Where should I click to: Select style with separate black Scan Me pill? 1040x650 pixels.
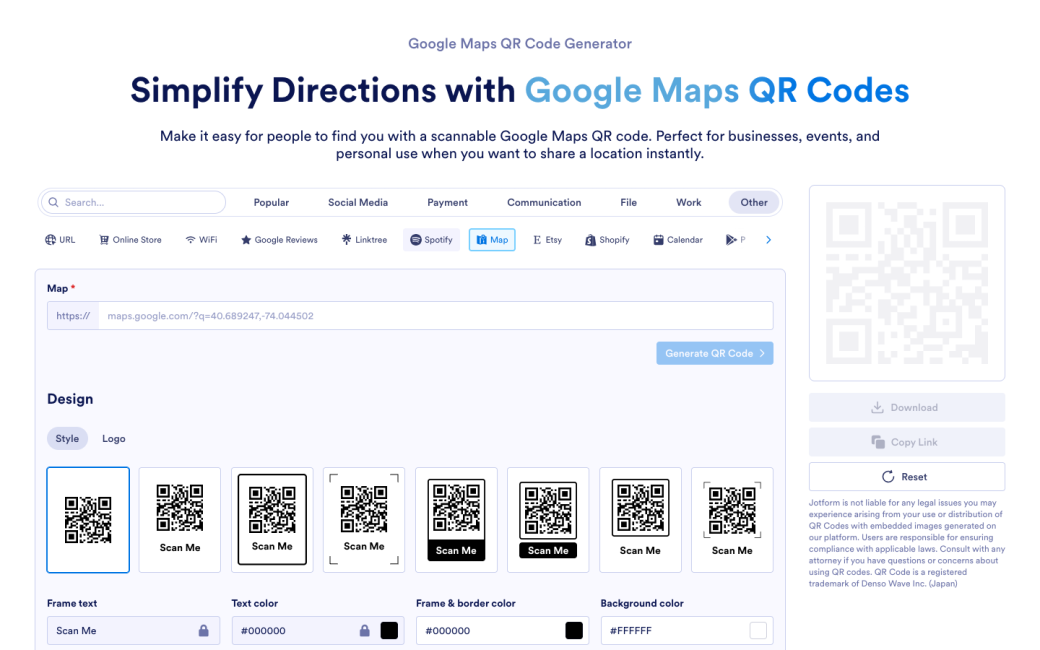(x=548, y=520)
